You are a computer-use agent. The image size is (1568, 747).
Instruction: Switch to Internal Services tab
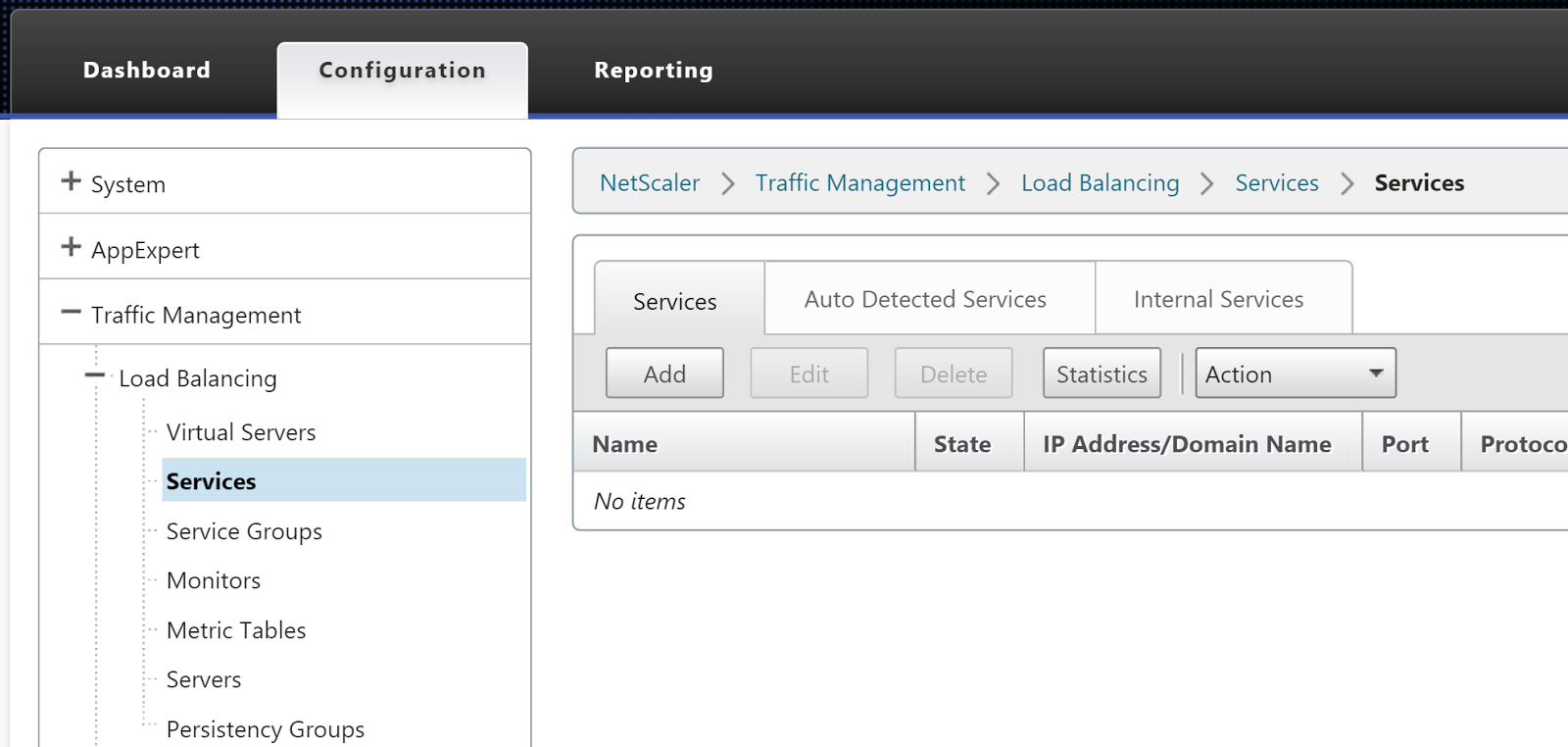click(1223, 298)
